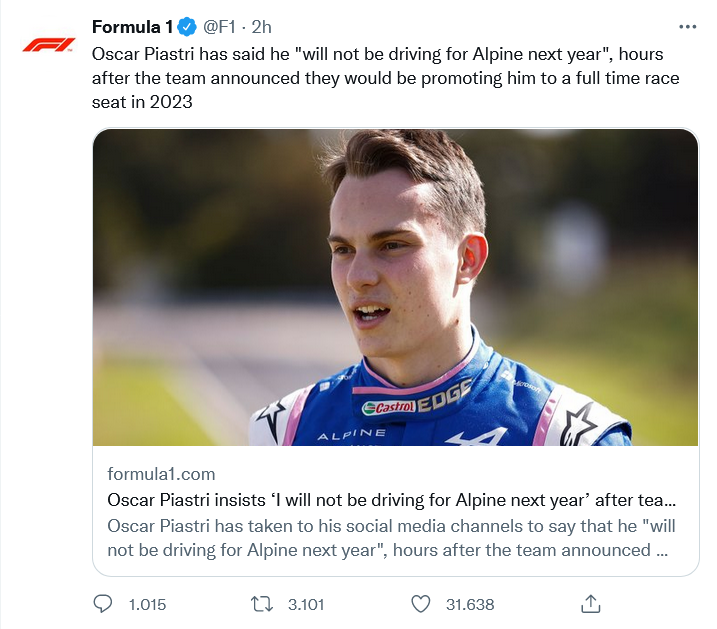Click the blue verified badge
Viewport: 717px width, 629px height.
[188, 27]
